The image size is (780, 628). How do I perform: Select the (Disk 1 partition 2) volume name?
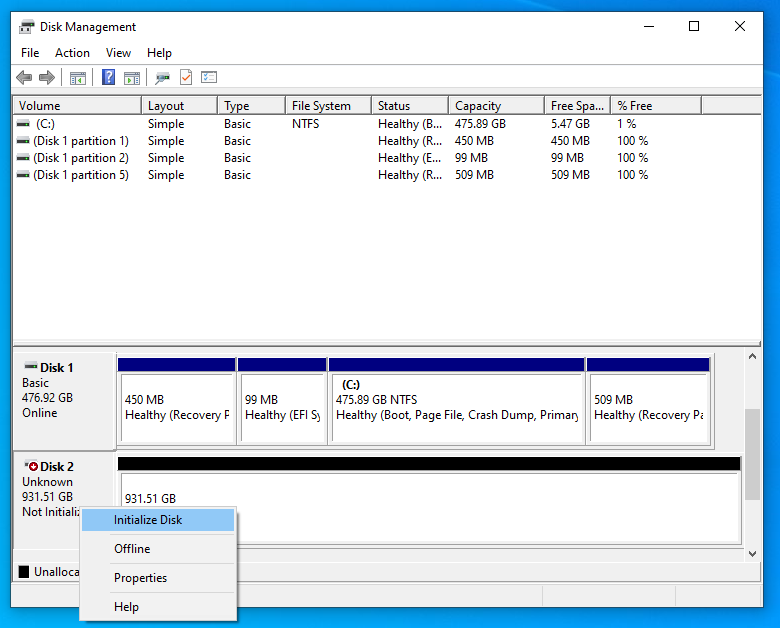[x=81, y=158]
